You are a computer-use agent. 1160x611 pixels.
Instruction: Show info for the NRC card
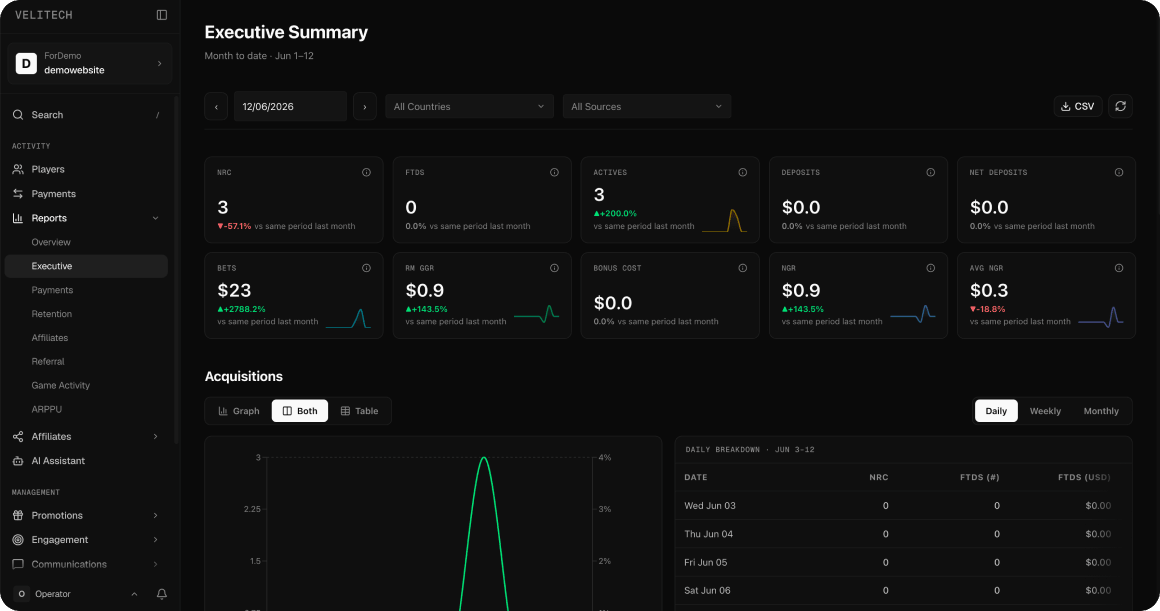click(366, 172)
